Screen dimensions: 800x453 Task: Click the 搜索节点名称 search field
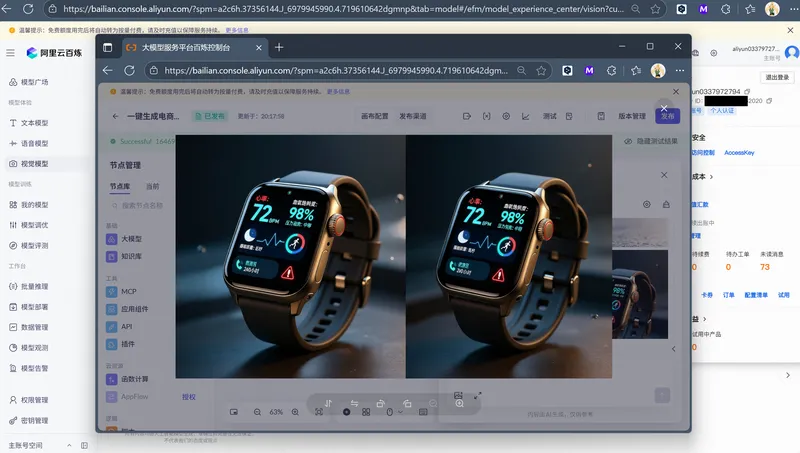[x=137, y=206]
